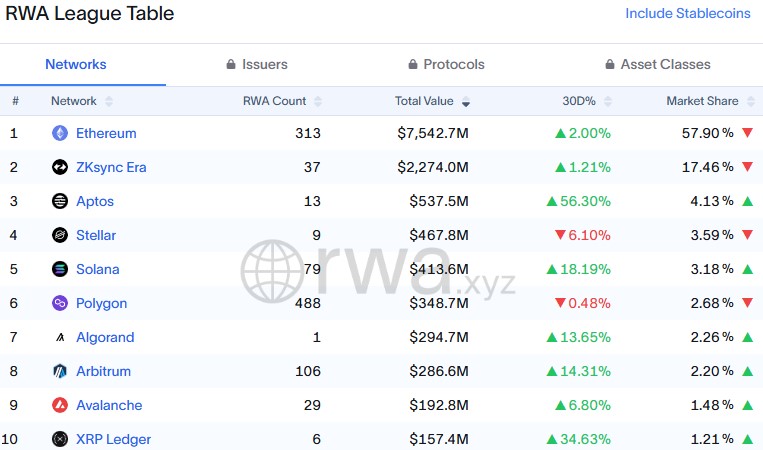Click the 34.63% 30D change value
Image resolution: width=763 pixels, height=450 pixels.
[x=585, y=440]
